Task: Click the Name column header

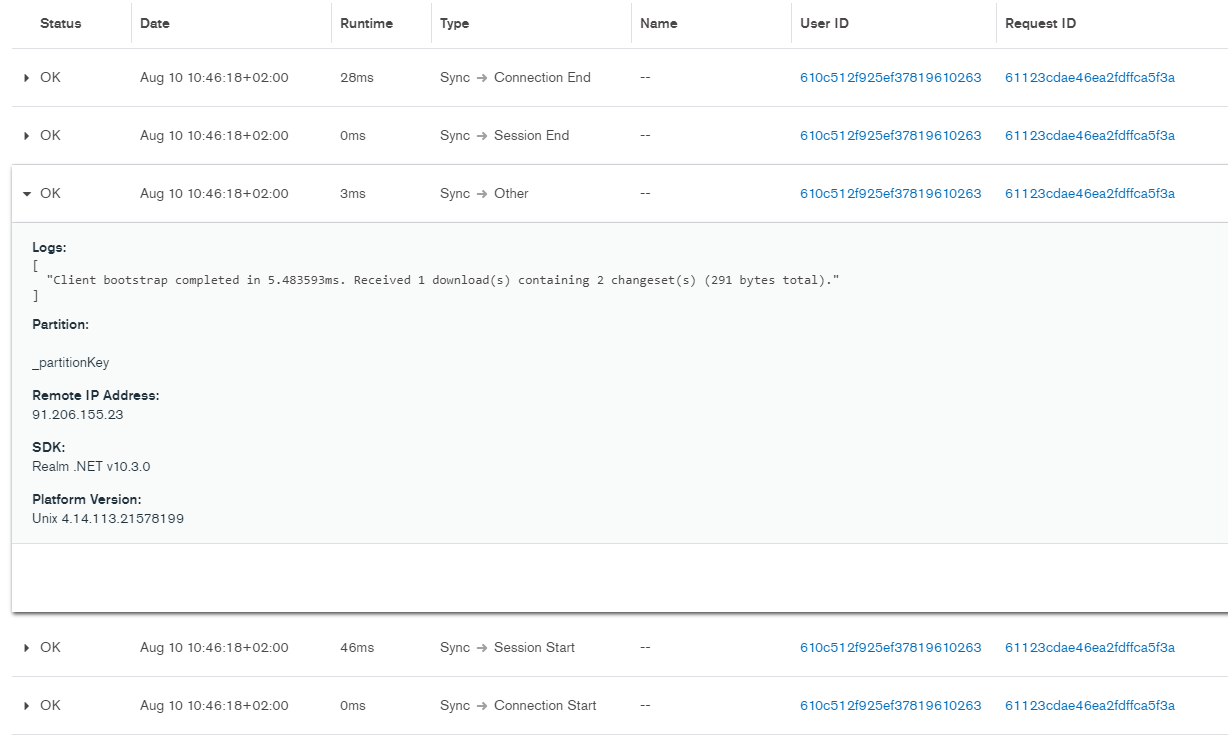Action: coord(658,23)
